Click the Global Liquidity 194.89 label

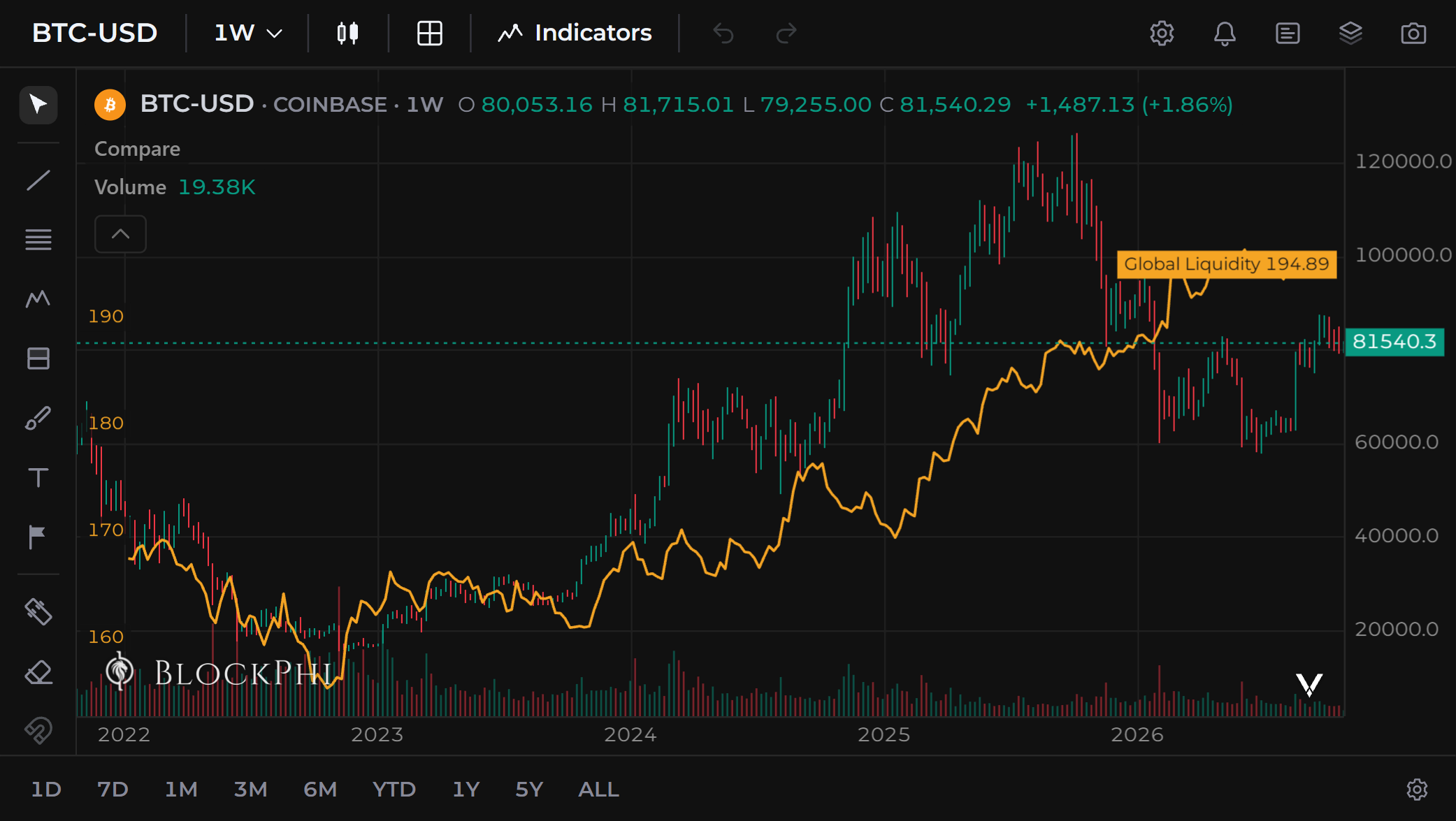point(1227,264)
